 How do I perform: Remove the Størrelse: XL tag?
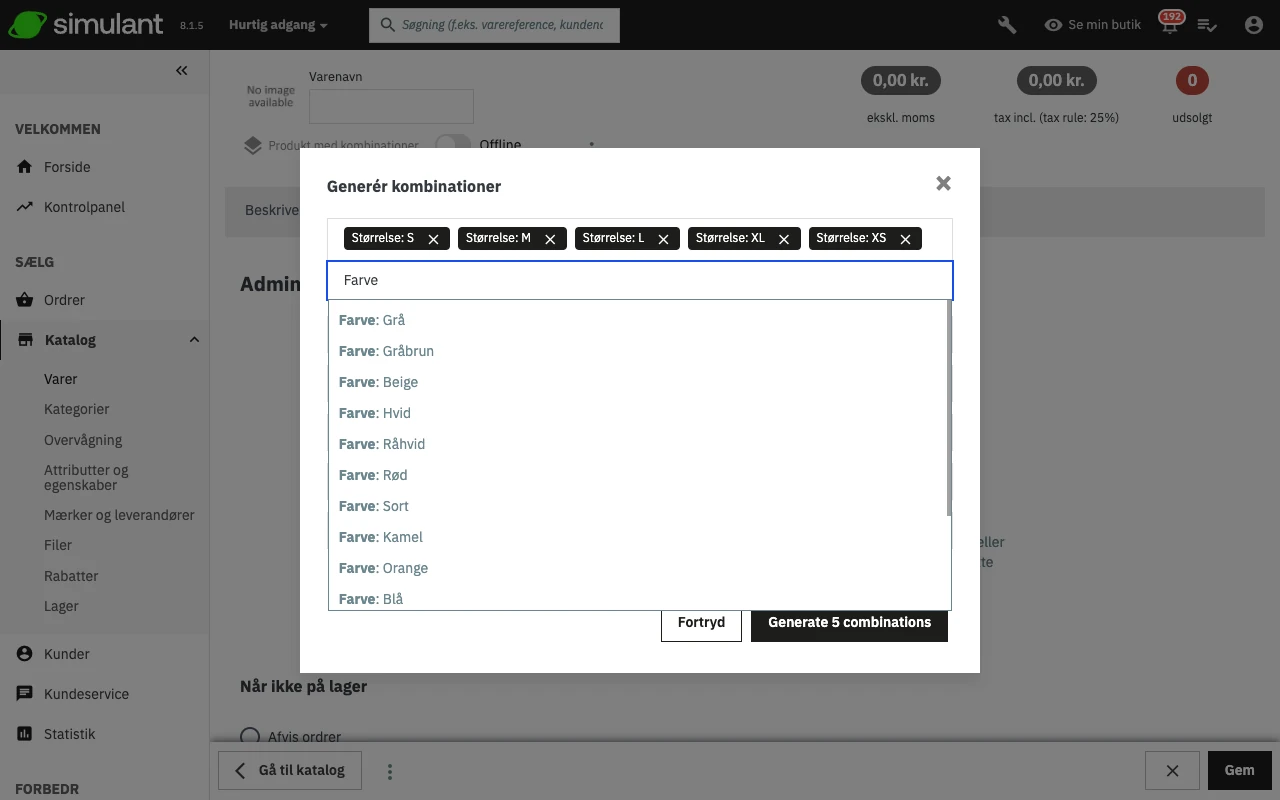point(784,239)
